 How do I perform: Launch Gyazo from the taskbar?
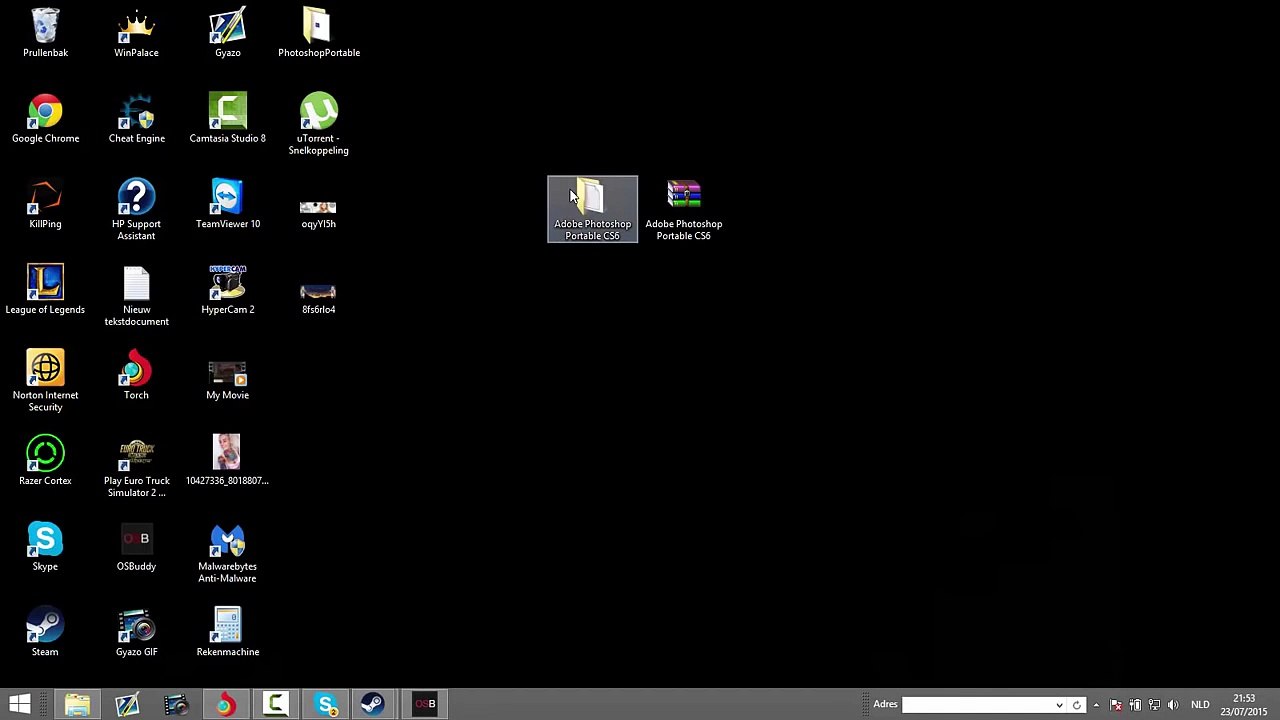127,704
